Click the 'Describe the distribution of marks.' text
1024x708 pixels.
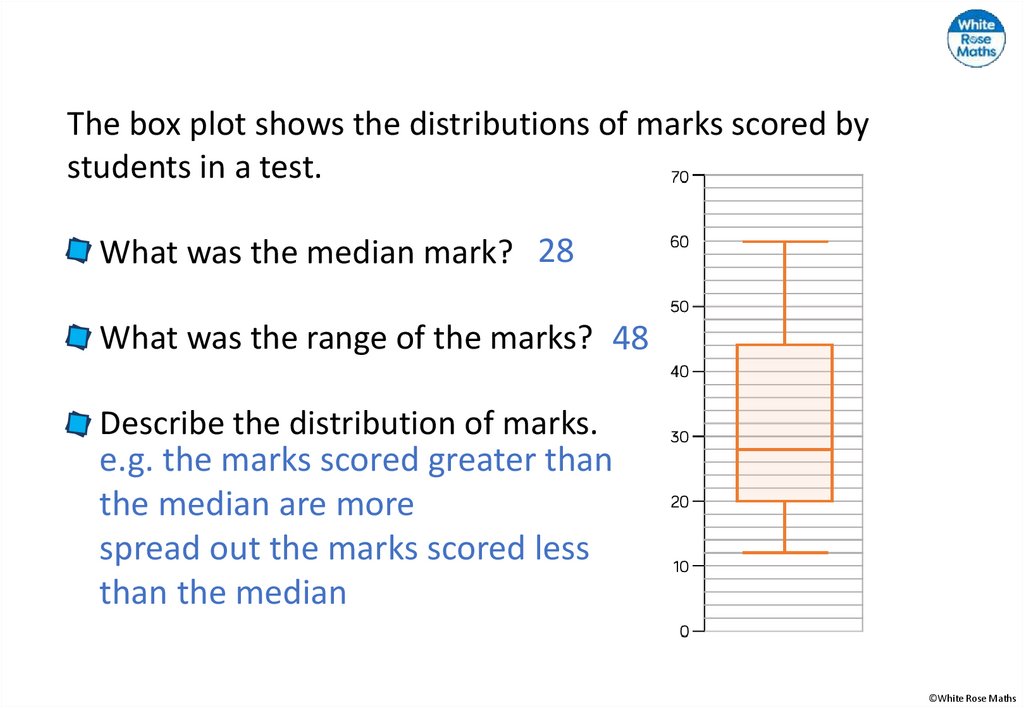[349, 424]
